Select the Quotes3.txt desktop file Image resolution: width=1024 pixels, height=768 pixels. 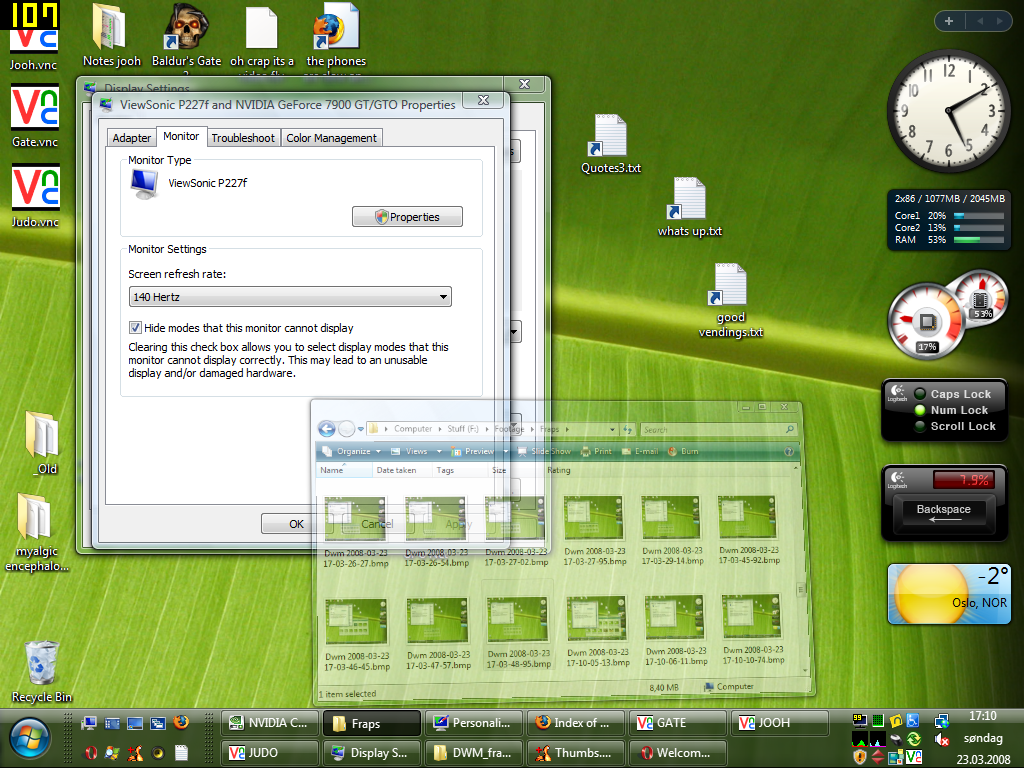pyautogui.click(x=611, y=144)
